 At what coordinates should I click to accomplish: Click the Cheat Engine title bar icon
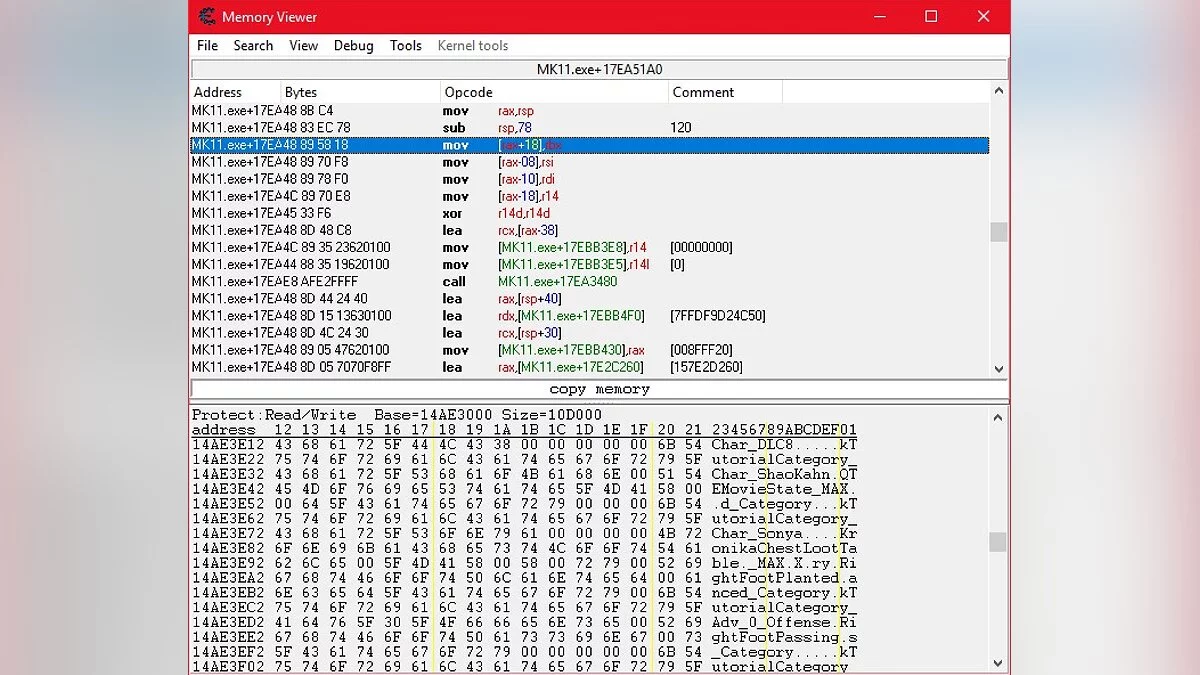207,16
